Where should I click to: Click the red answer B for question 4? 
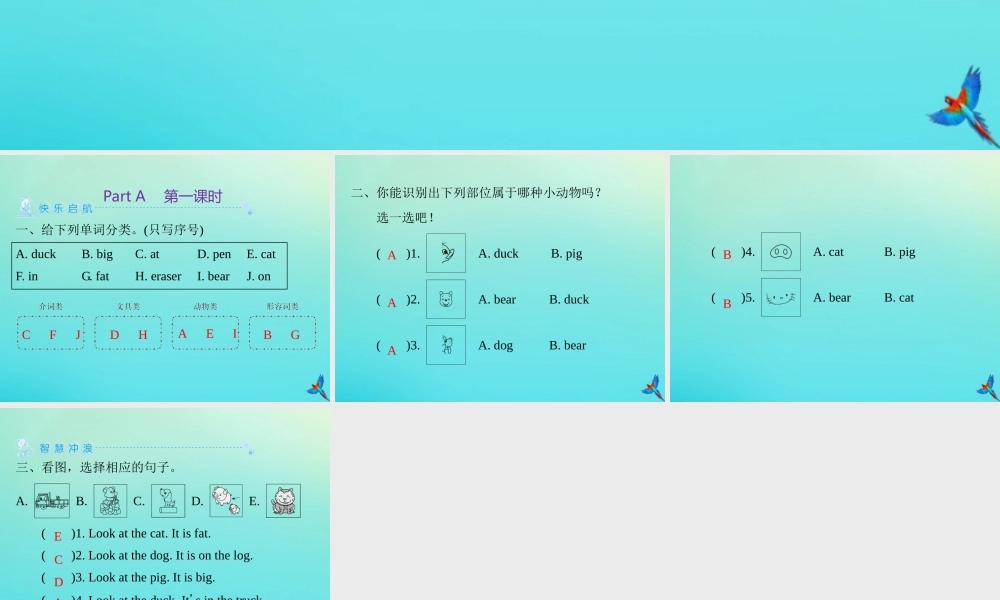coord(726,254)
